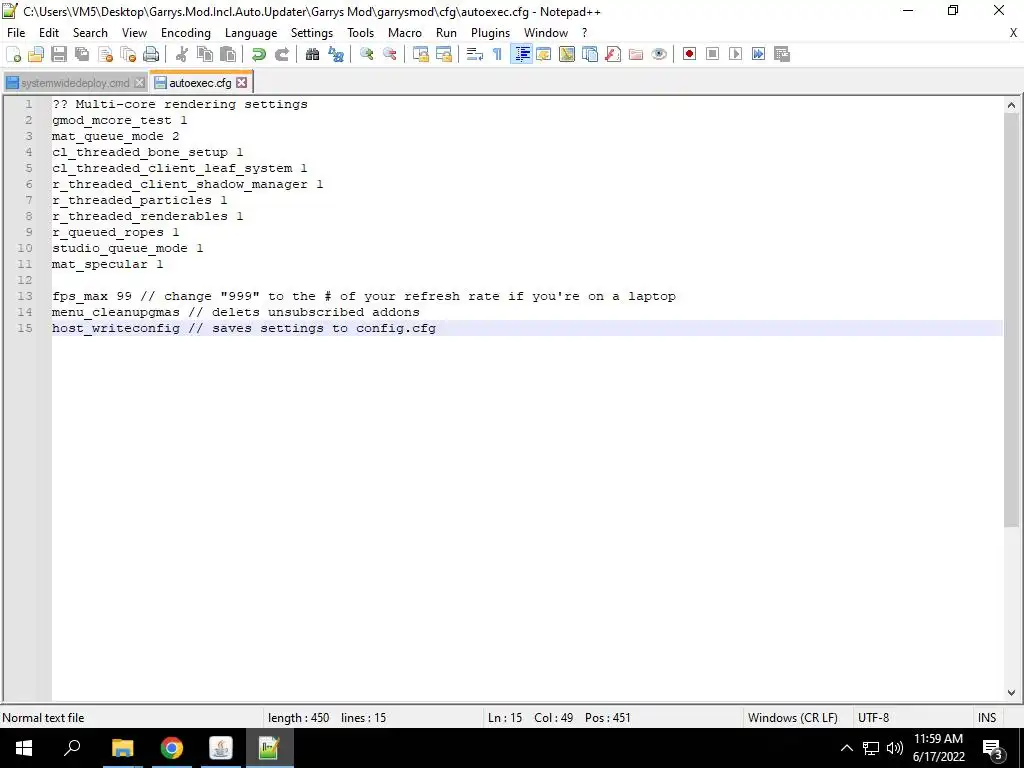Print the document with the Print icon
Screen dimensions: 1024x768
[151, 54]
